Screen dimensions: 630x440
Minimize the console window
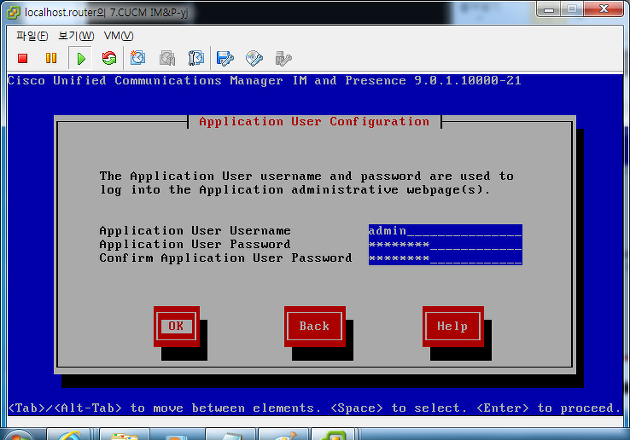pyautogui.click(x=549, y=9)
